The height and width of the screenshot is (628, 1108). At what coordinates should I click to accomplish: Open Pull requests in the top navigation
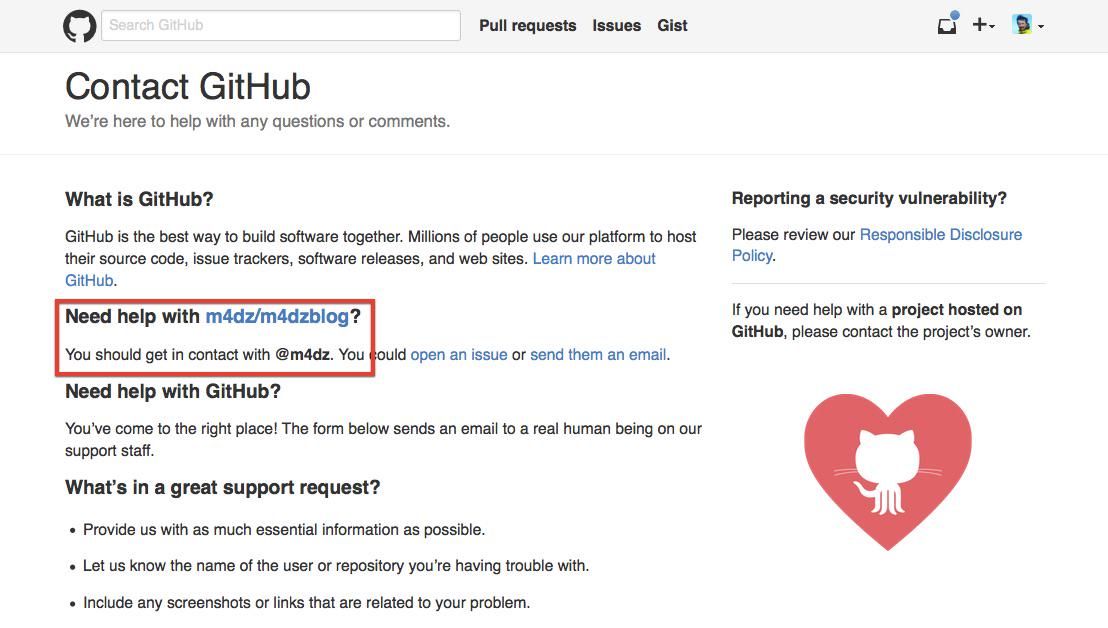pyautogui.click(x=527, y=26)
